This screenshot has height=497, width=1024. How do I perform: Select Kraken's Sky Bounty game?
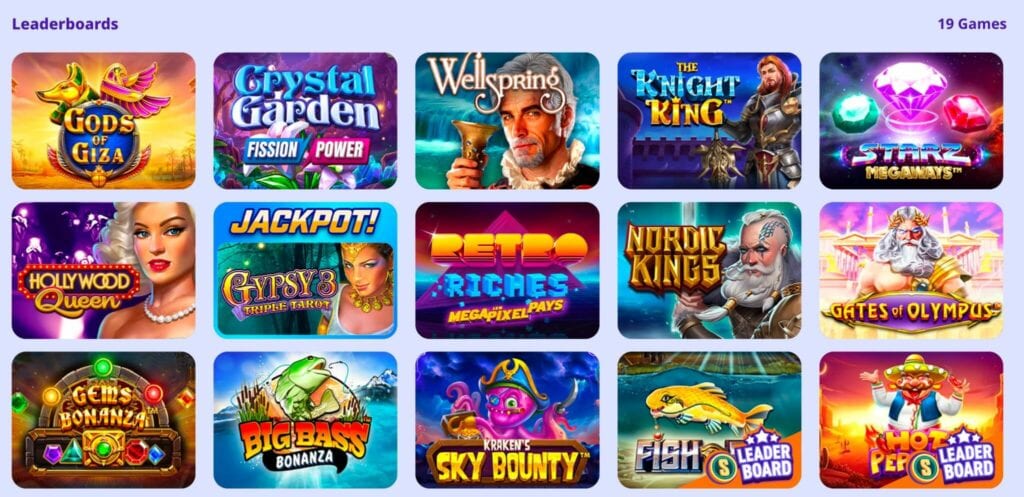[507, 420]
